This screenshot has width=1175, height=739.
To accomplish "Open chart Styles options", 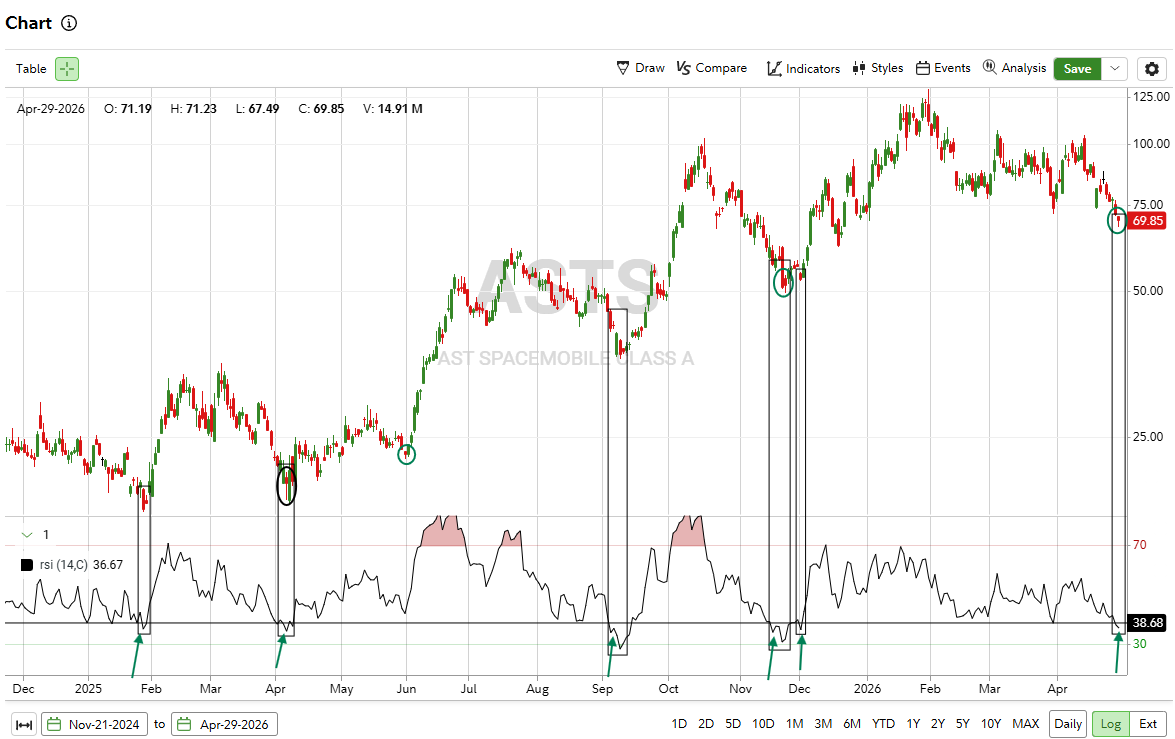I will pyautogui.click(x=878, y=68).
